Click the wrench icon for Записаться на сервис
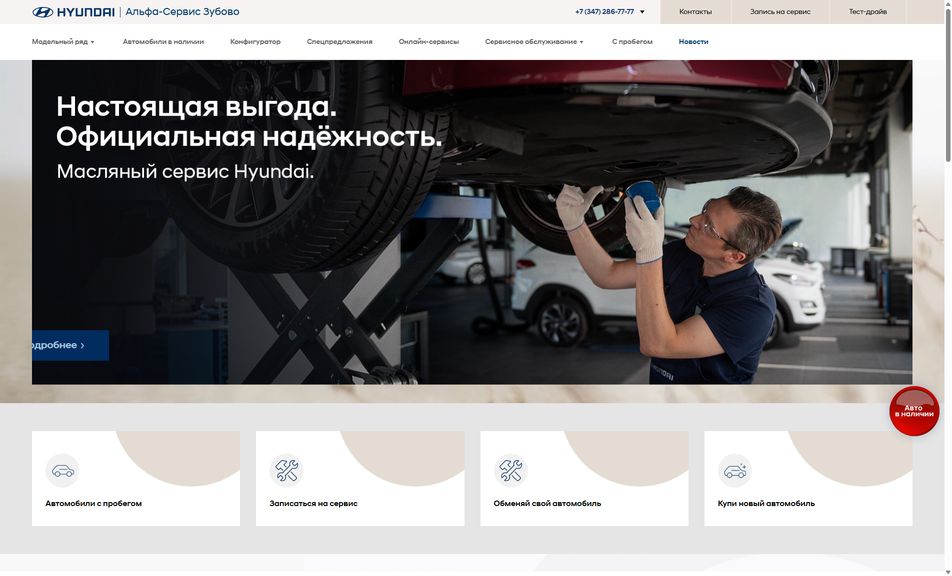 click(287, 470)
